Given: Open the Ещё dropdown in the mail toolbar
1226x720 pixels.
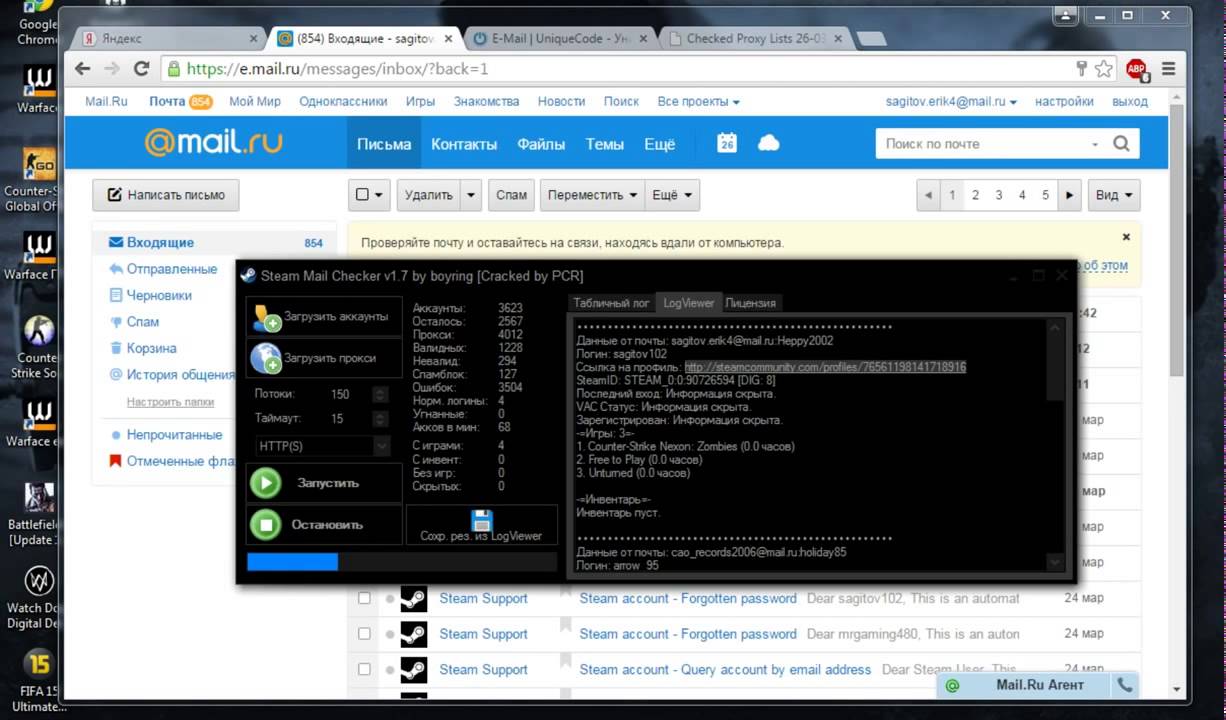Looking at the screenshot, I should (671, 195).
